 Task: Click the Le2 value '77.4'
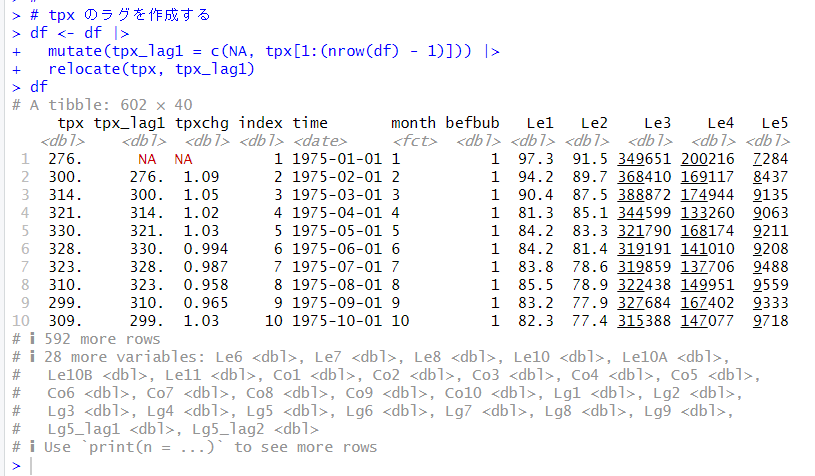[x=589, y=321]
